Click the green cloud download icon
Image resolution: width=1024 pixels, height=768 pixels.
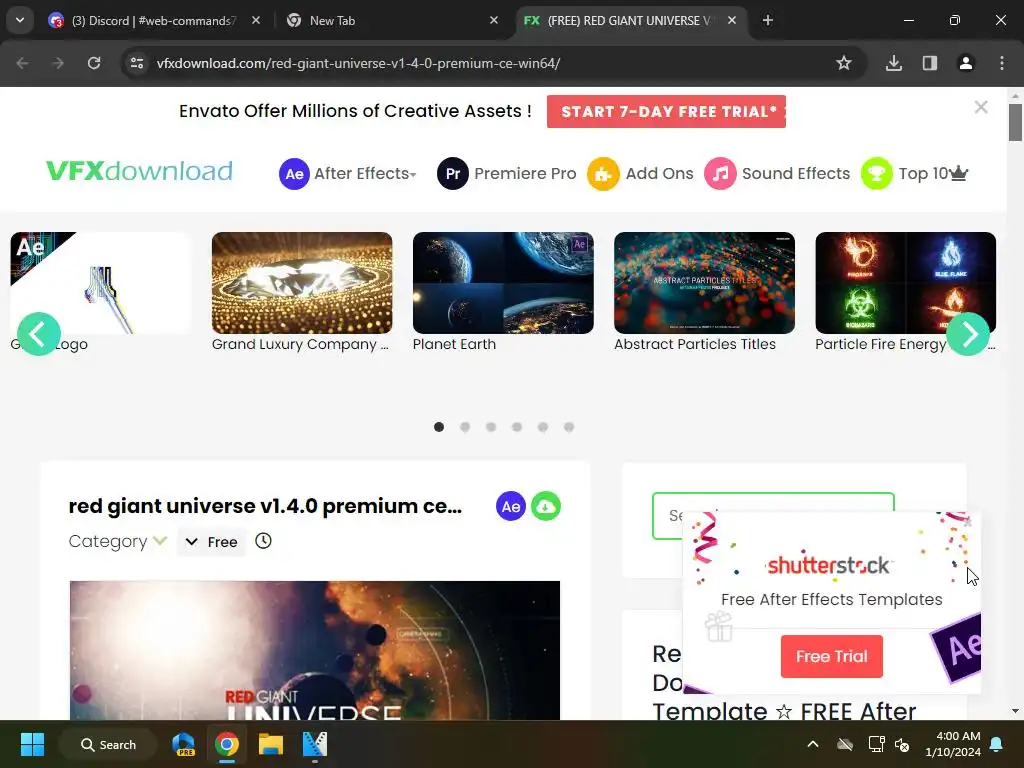(x=546, y=506)
